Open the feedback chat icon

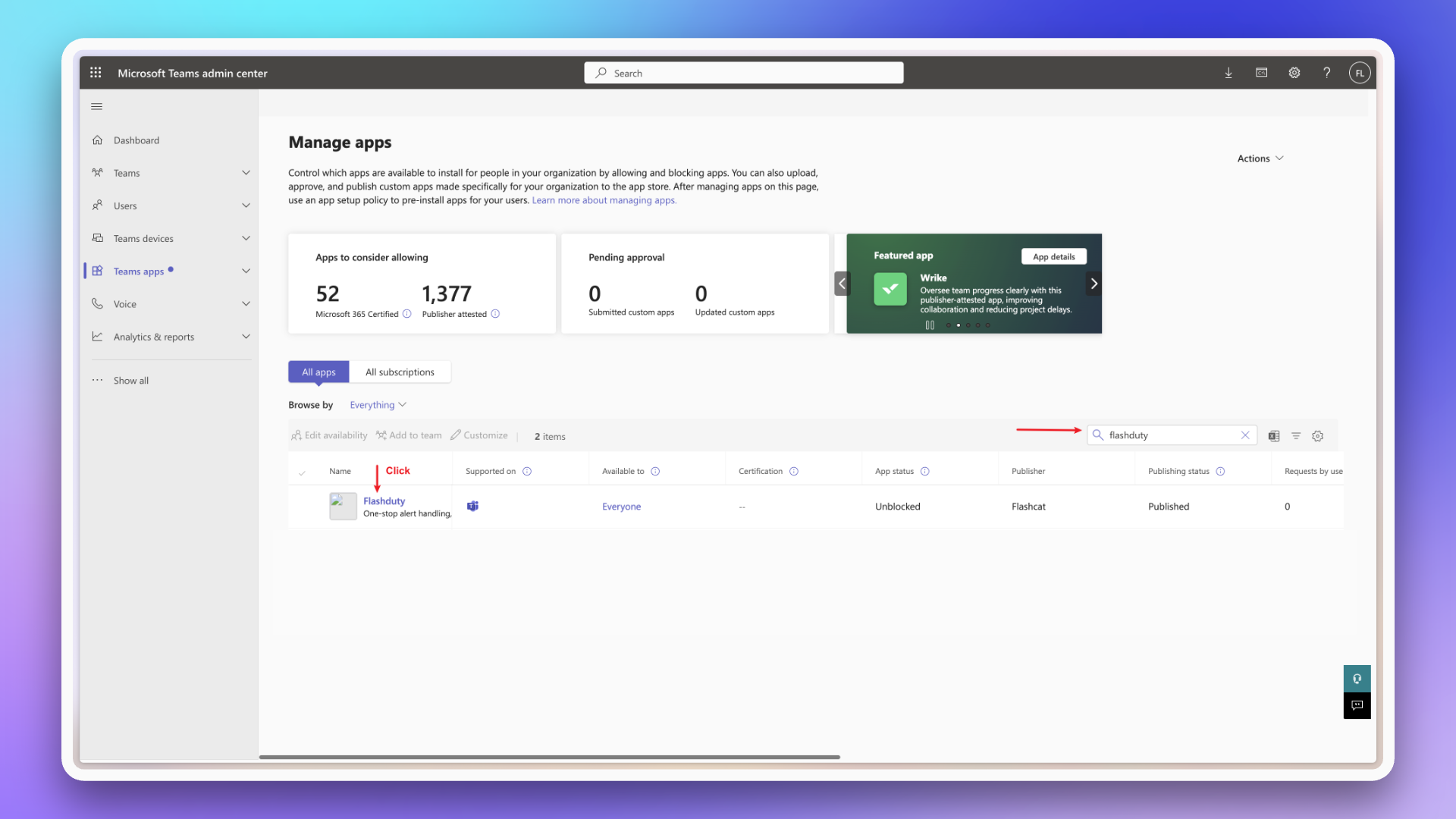[x=1357, y=705]
